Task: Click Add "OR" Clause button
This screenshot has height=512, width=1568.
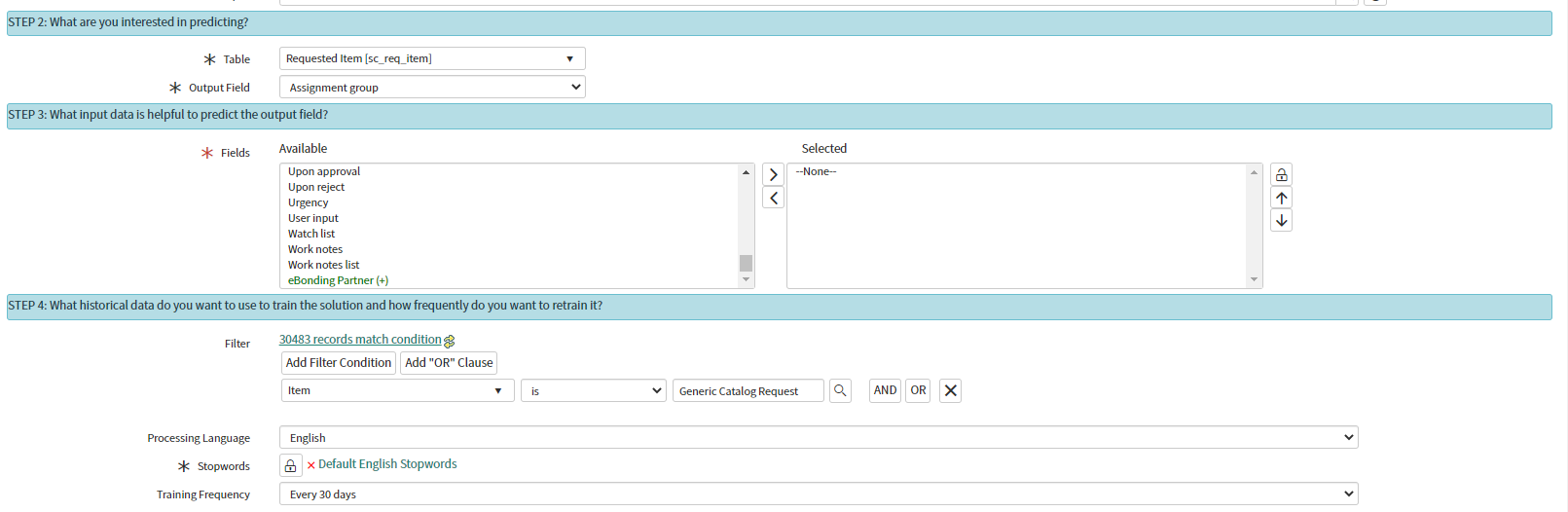Action: pyautogui.click(x=449, y=363)
